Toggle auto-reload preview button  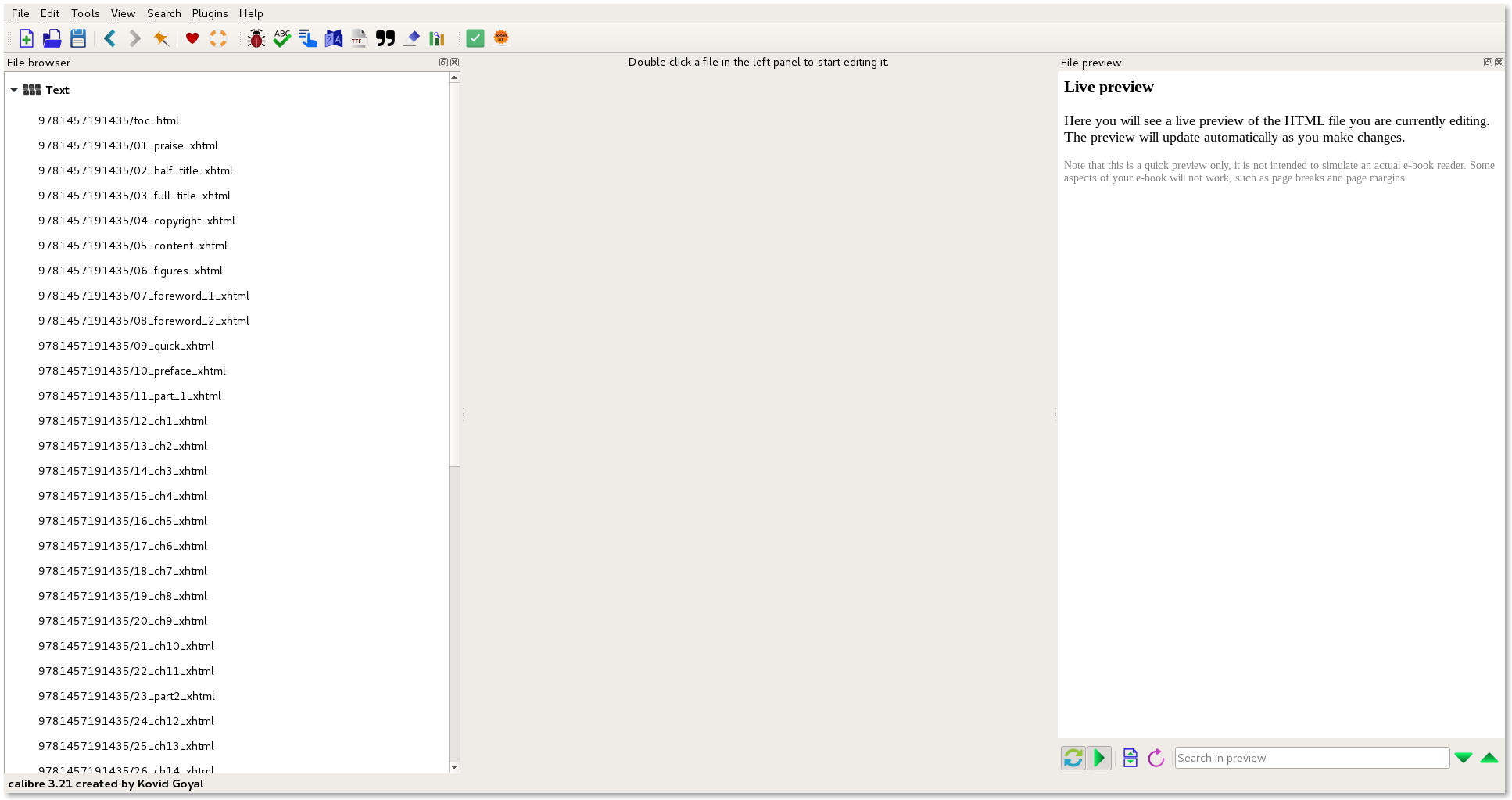(x=1073, y=758)
